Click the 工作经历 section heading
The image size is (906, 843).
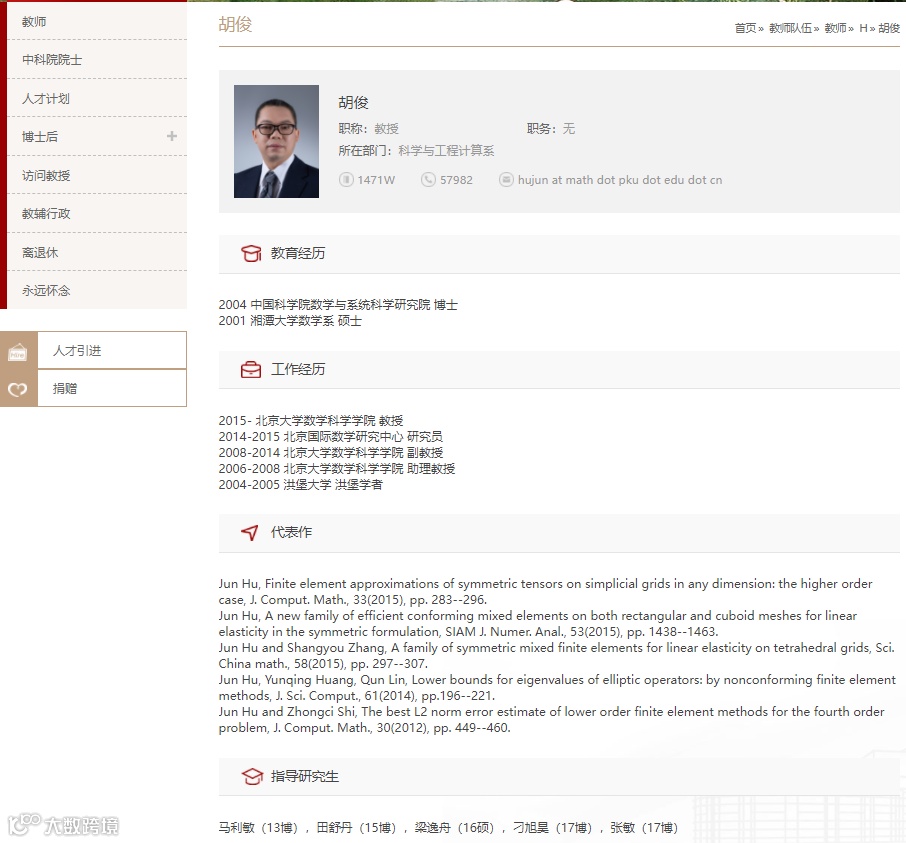click(298, 369)
